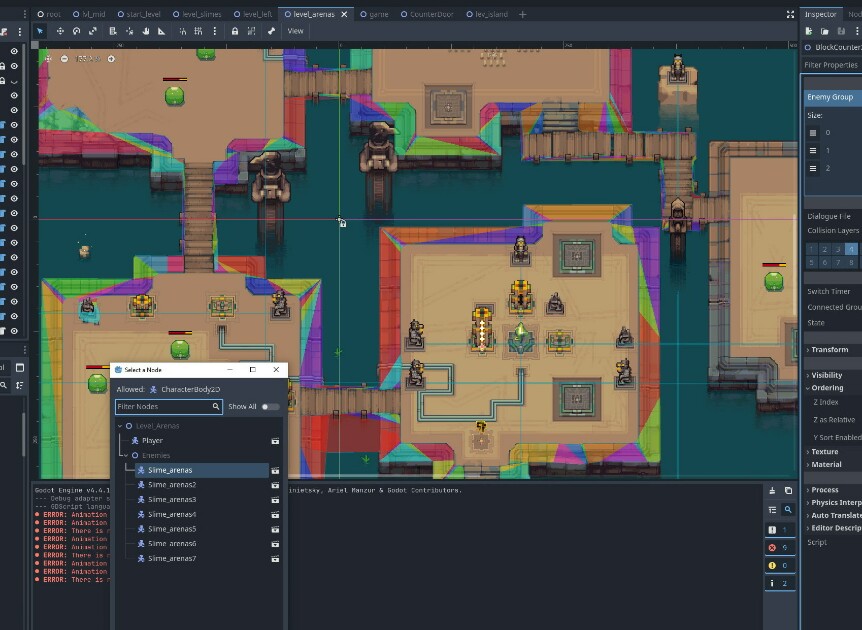
Task: Toggle smart snap in viewport toolbar
Action: point(183,31)
